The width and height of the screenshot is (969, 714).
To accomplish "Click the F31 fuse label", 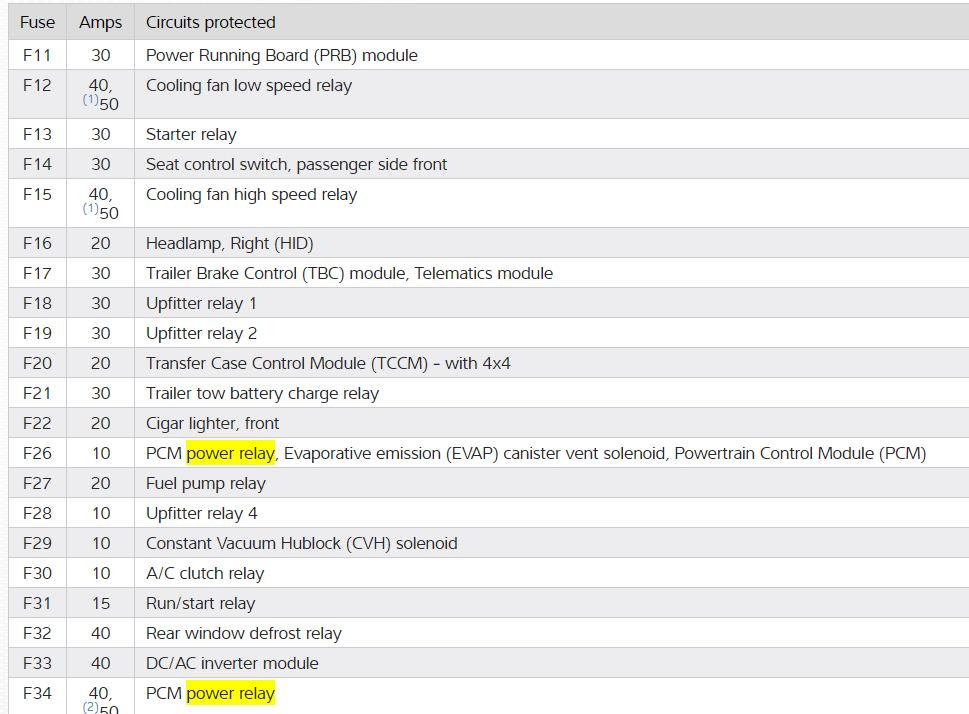I will pyautogui.click(x=37, y=603).
